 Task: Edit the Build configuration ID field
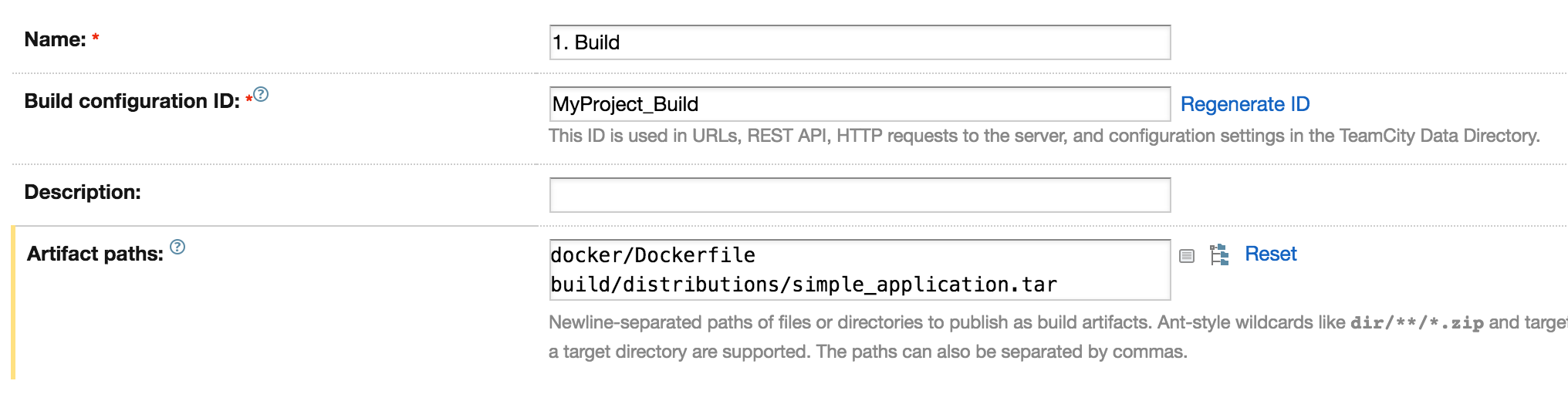click(x=860, y=104)
